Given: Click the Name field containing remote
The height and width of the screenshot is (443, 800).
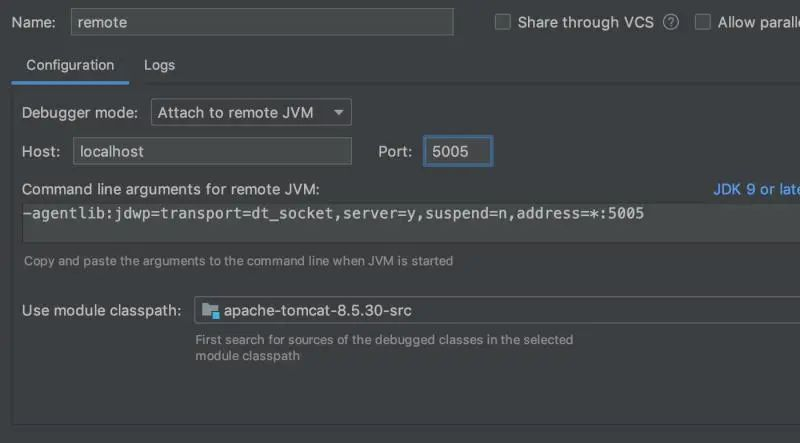Looking at the screenshot, I should pyautogui.click(x=262, y=22).
